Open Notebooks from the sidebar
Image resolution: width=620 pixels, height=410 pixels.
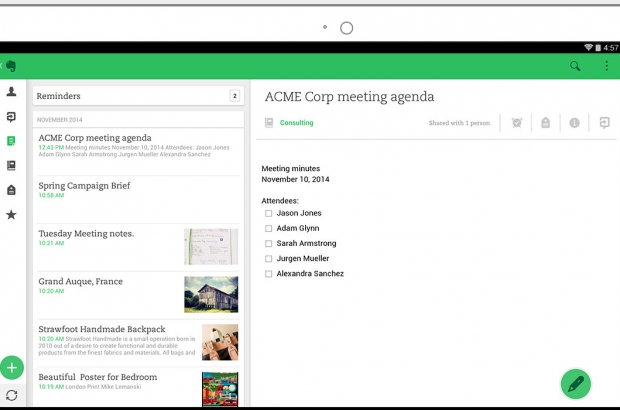11,165
